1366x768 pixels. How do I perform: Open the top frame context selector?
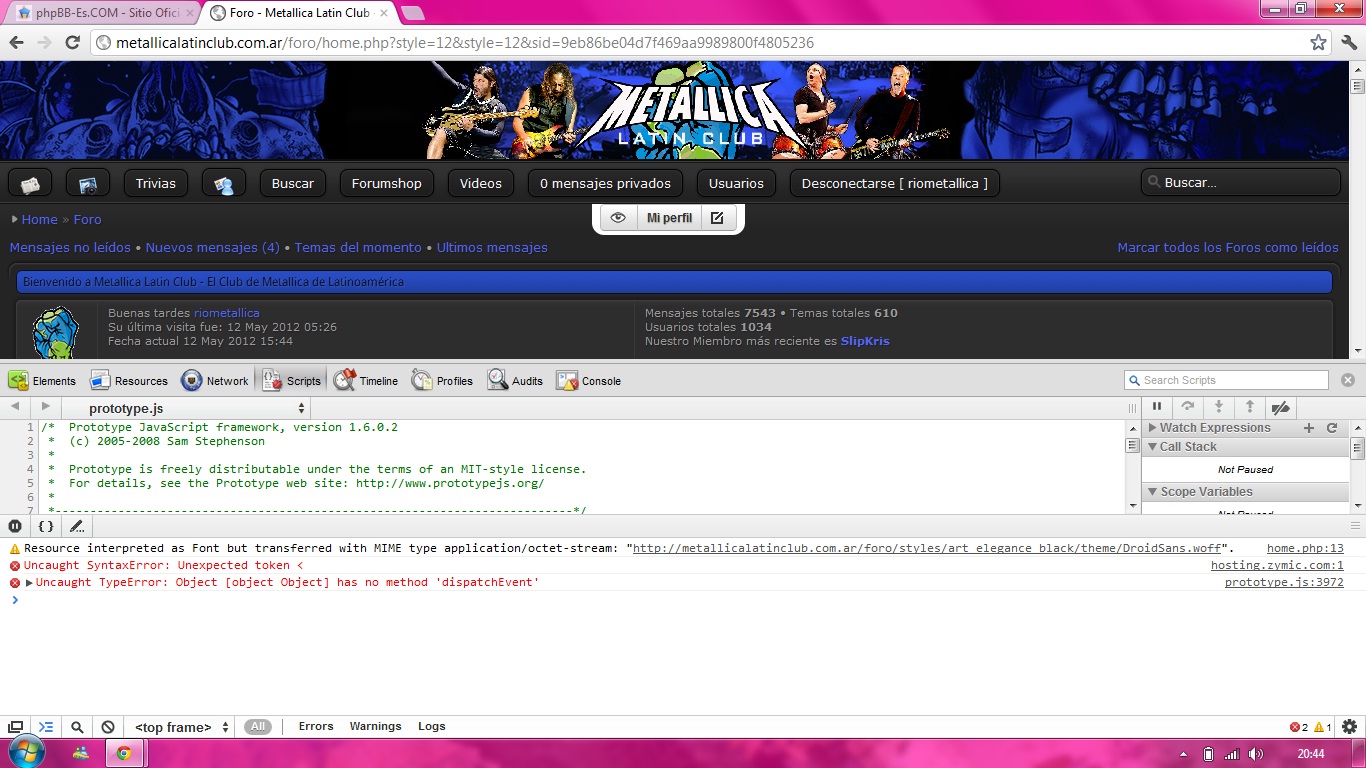point(182,727)
